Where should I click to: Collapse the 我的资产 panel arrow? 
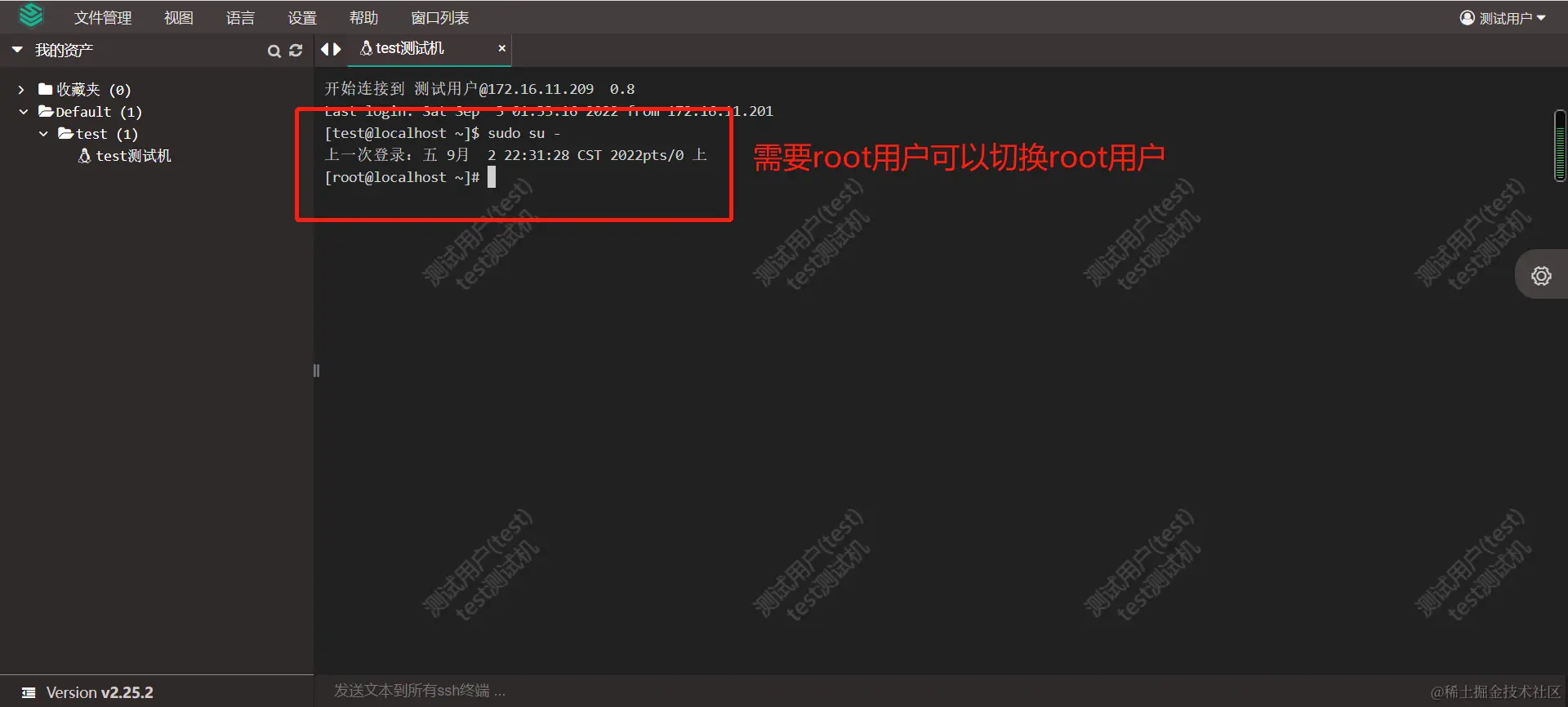click(x=17, y=50)
